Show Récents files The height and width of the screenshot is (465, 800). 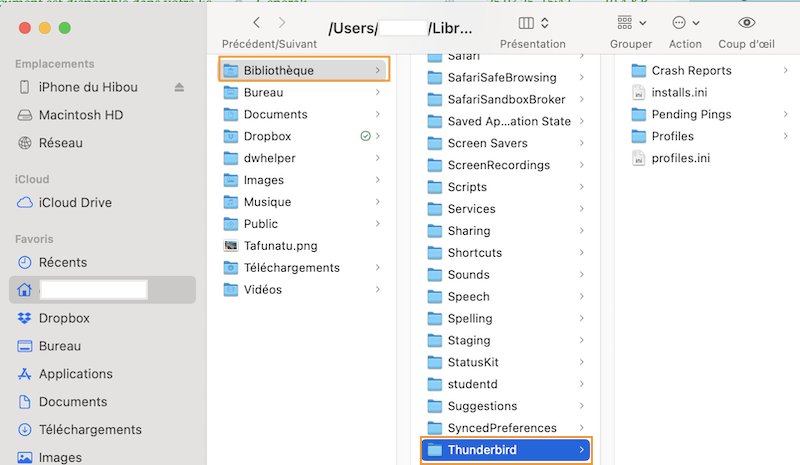(x=62, y=262)
